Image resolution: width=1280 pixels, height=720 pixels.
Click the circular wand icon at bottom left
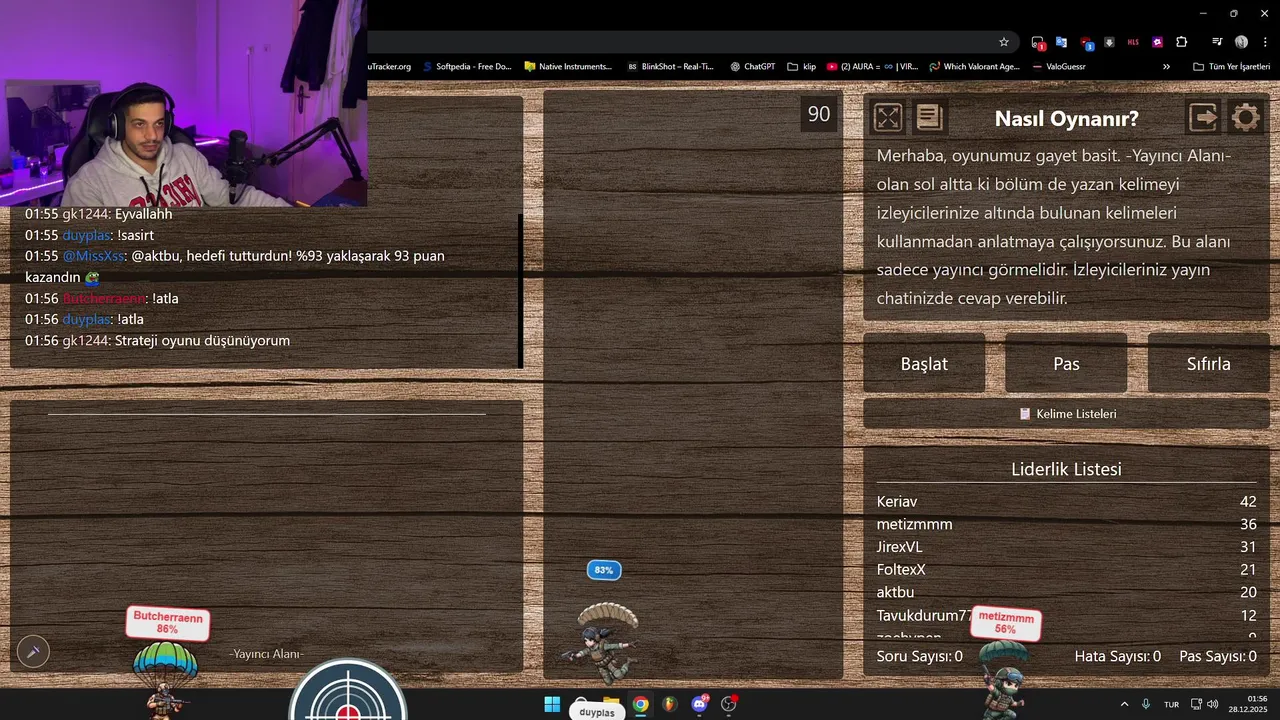point(33,651)
